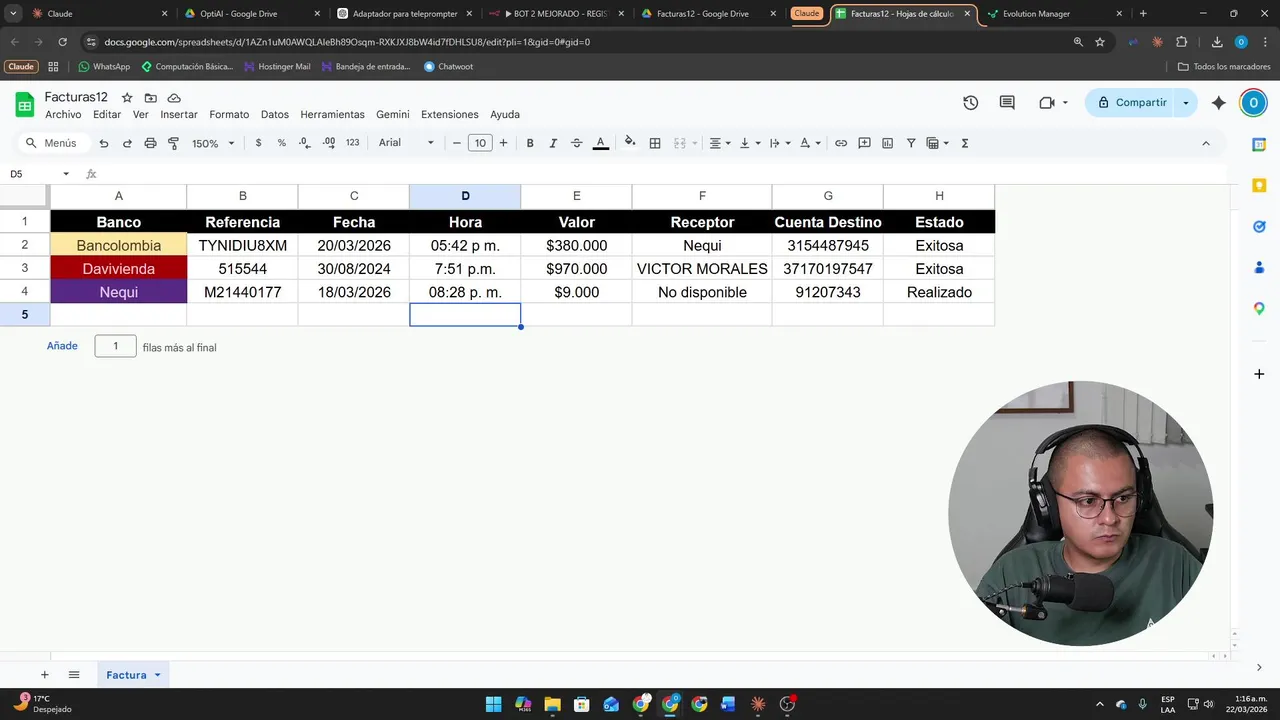The image size is (1280, 720).
Task: Click the Meet video call icon
Action: tap(1047, 103)
